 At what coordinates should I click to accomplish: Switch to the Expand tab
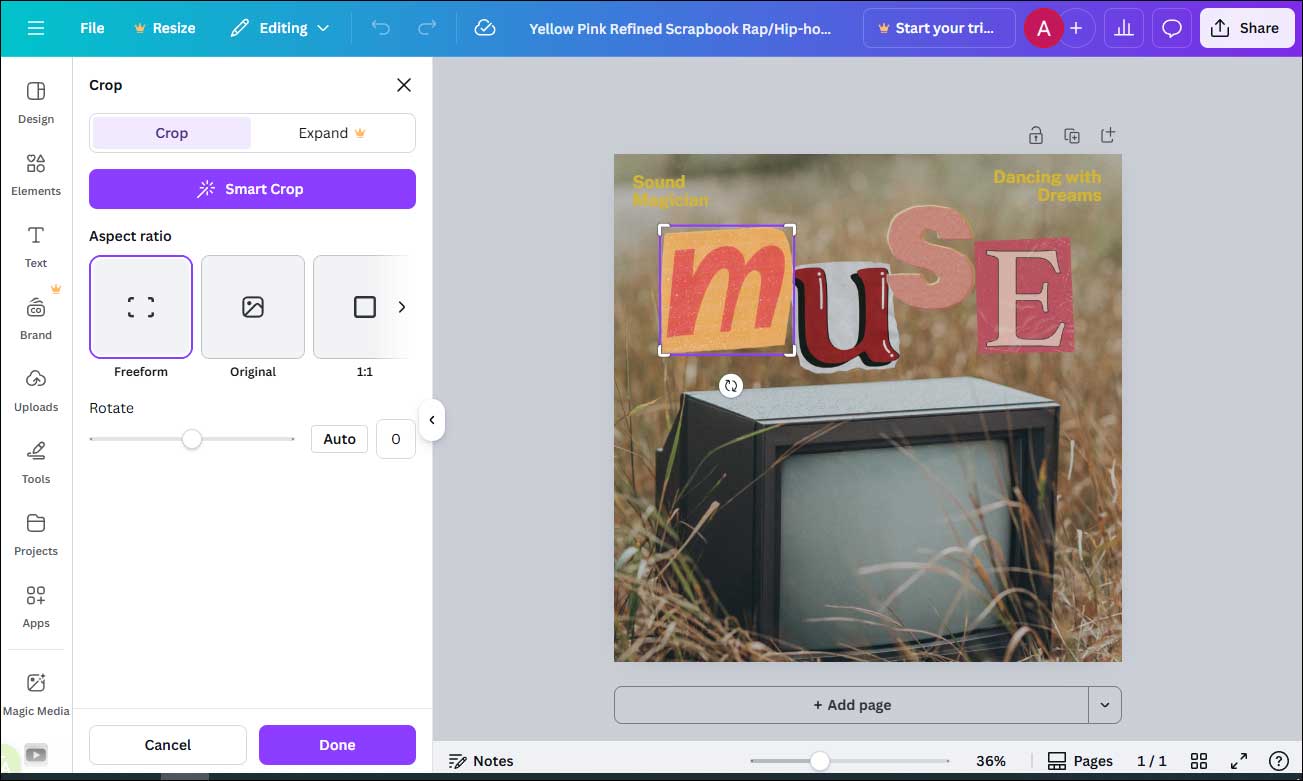333,132
